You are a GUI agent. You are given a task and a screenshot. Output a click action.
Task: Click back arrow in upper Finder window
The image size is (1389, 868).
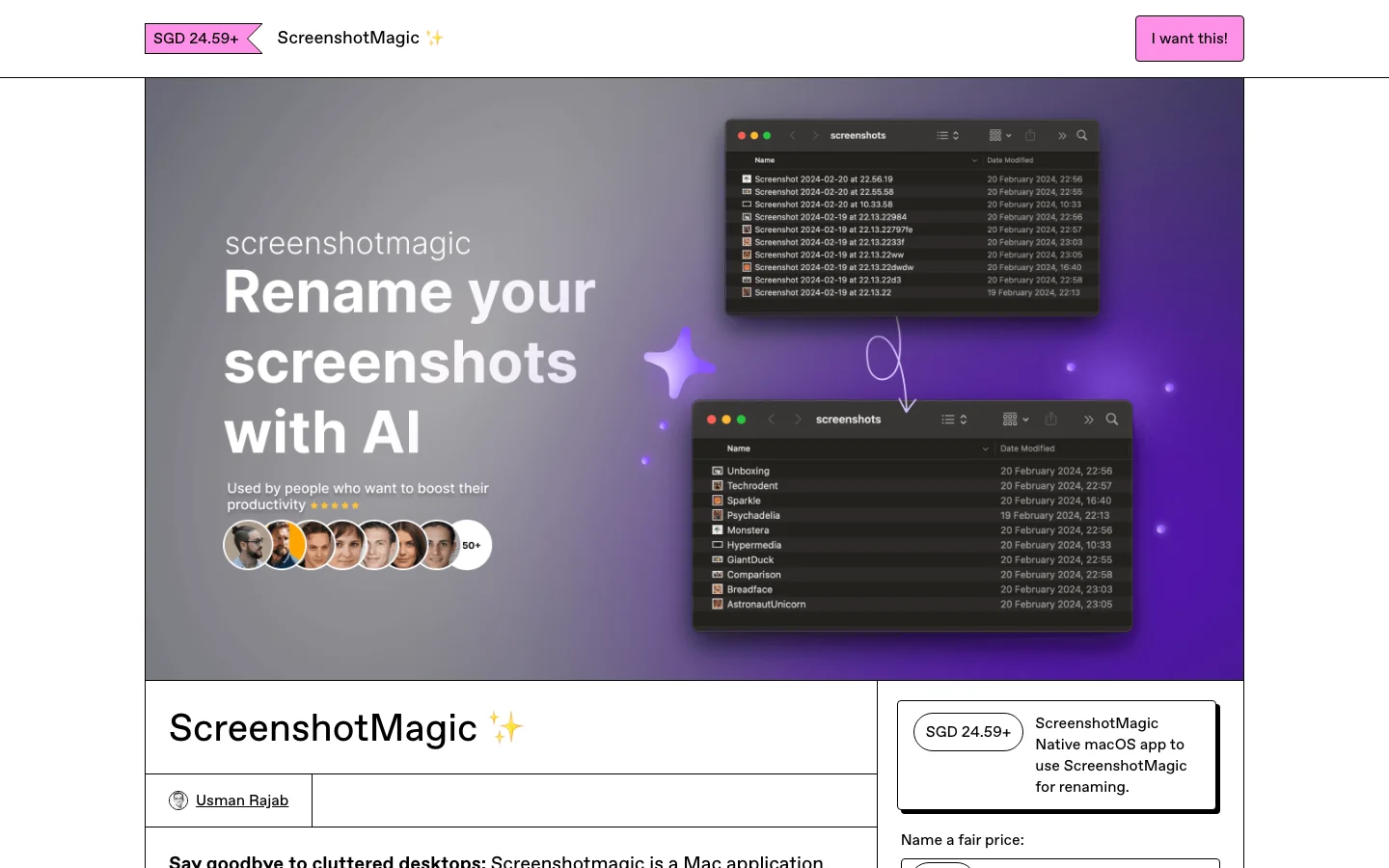coord(793,136)
